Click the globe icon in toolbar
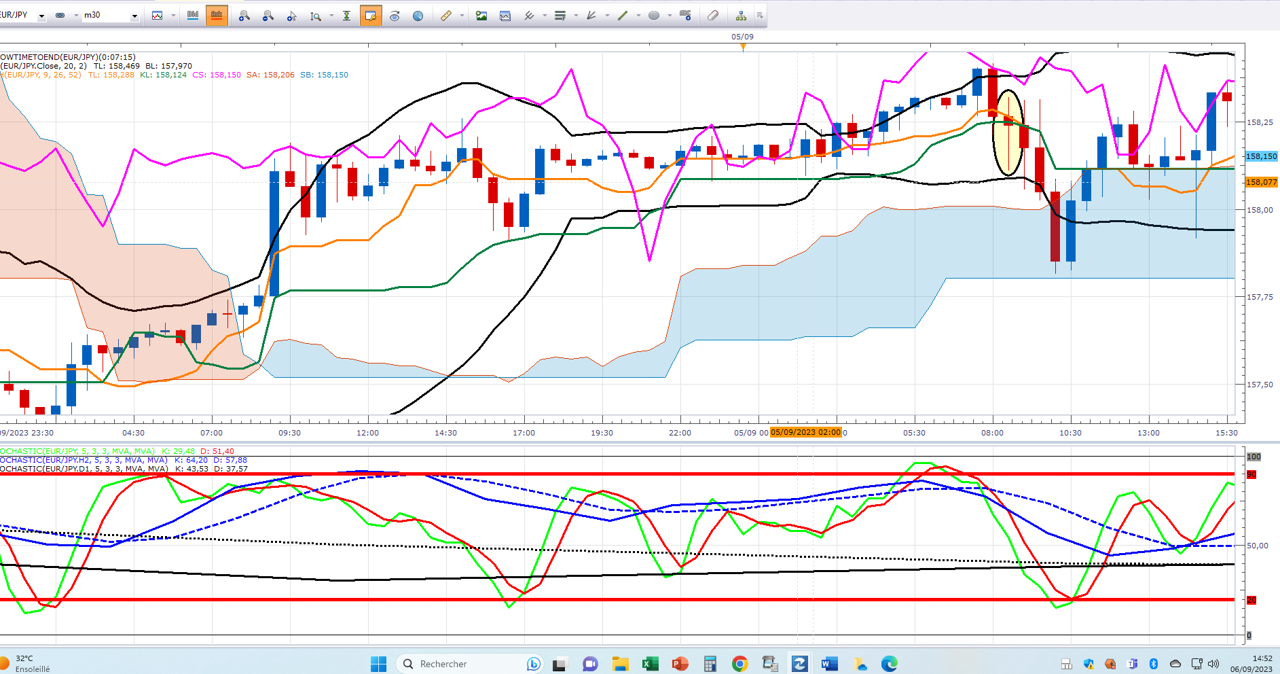The height and width of the screenshot is (674, 1280). click(x=418, y=16)
